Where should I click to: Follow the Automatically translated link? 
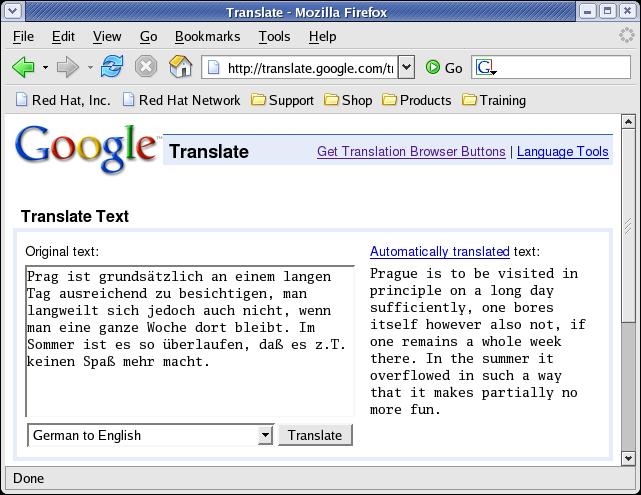439,251
